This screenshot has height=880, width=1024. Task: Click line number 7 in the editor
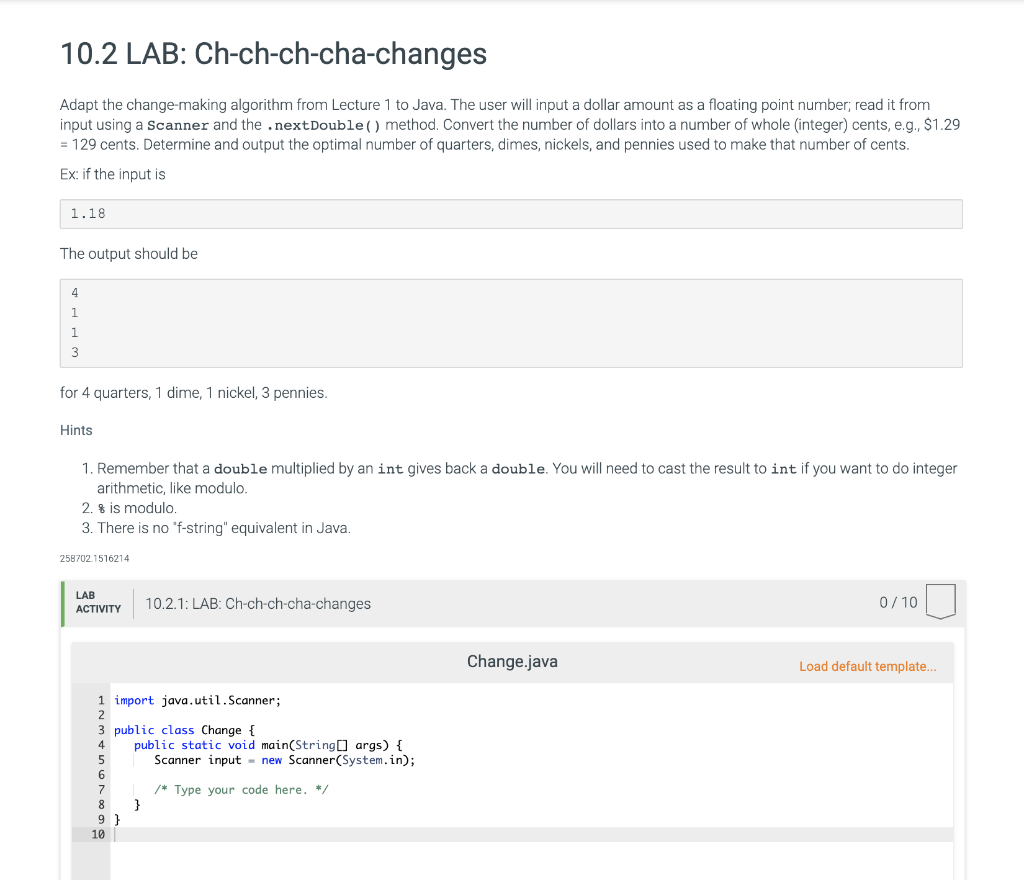pos(101,789)
